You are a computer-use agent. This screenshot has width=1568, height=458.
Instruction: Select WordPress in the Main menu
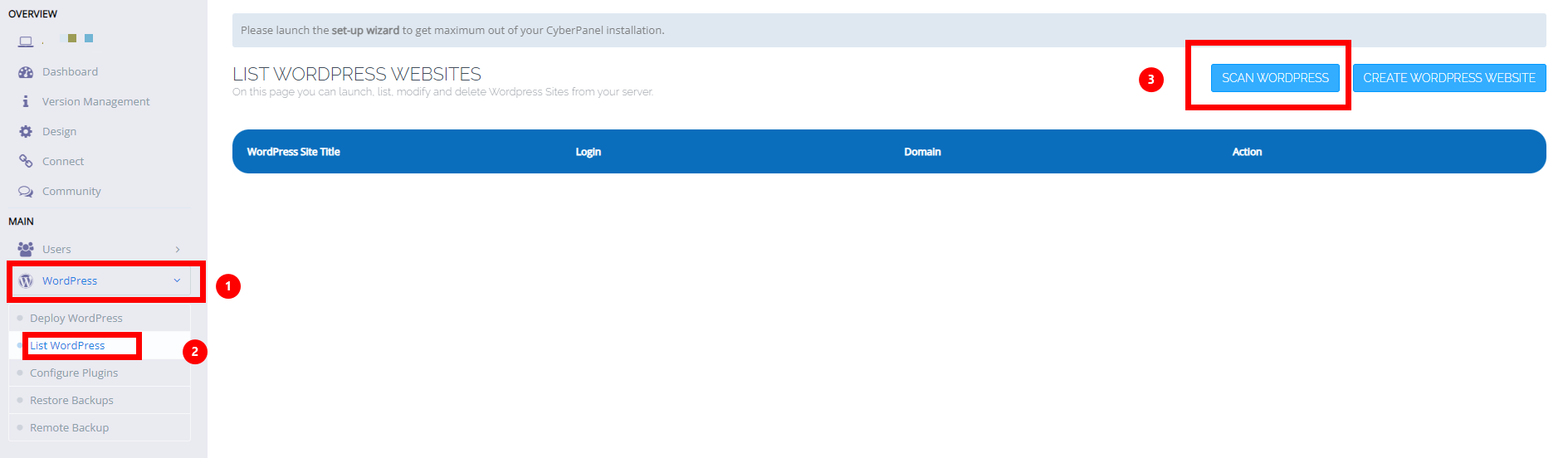tap(70, 280)
